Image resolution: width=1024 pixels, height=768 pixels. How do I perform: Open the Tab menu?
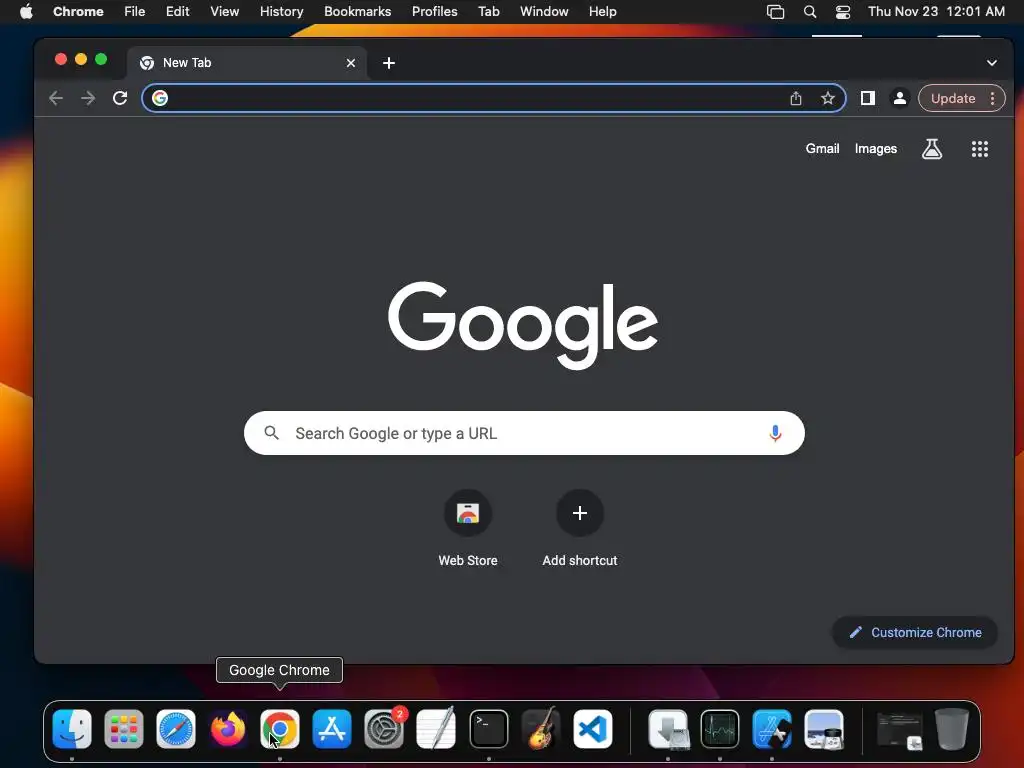click(x=488, y=11)
